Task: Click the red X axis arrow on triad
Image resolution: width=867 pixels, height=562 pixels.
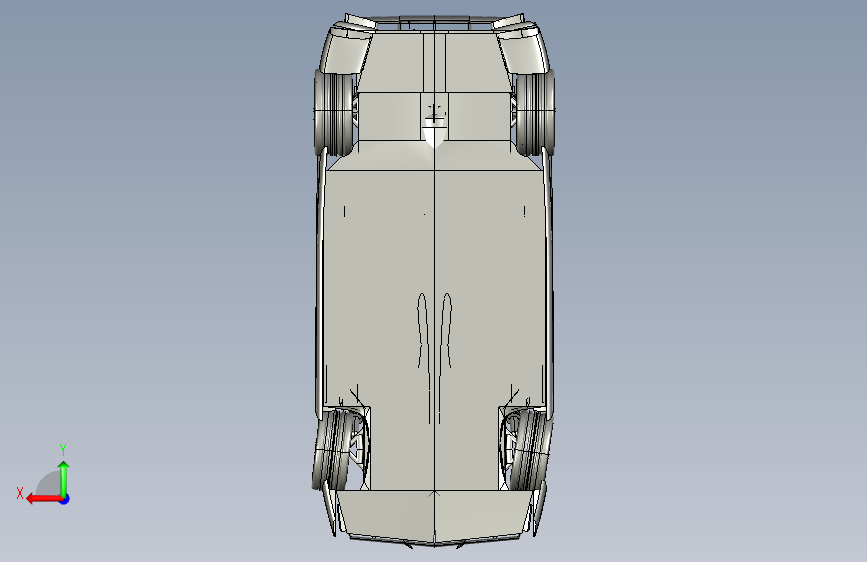Action: [43, 499]
